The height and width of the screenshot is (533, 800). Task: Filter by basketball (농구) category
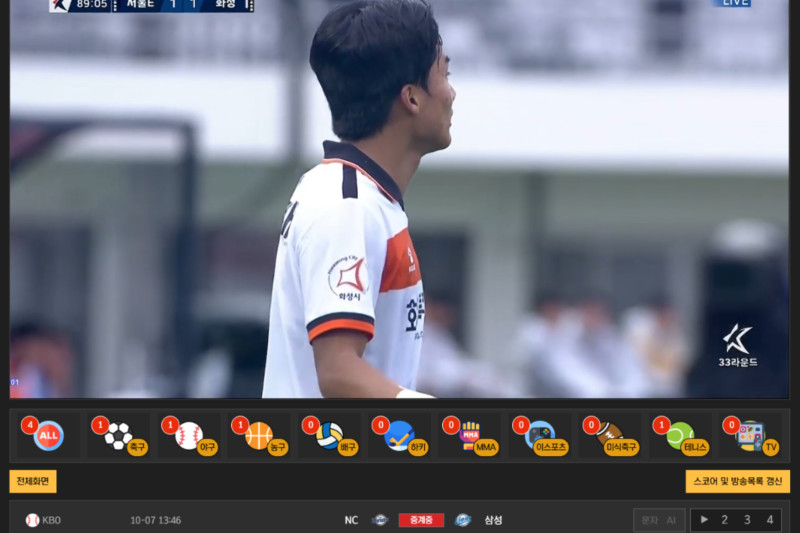pos(260,435)
